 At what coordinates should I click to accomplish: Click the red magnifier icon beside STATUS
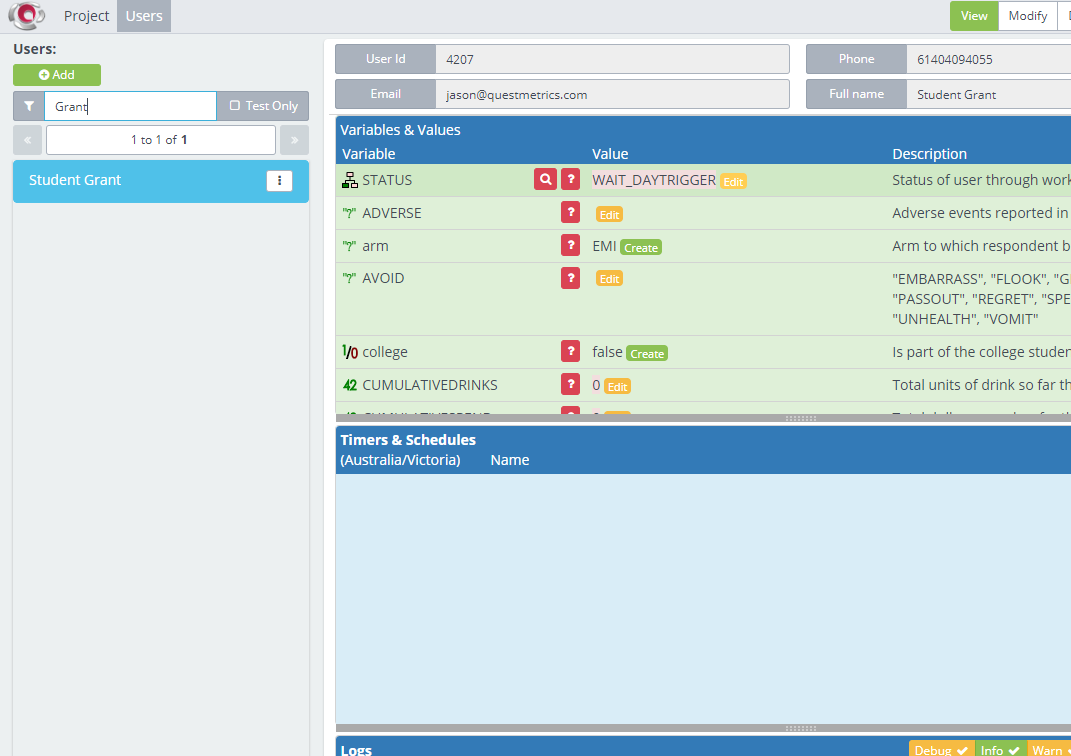(545, 180)
